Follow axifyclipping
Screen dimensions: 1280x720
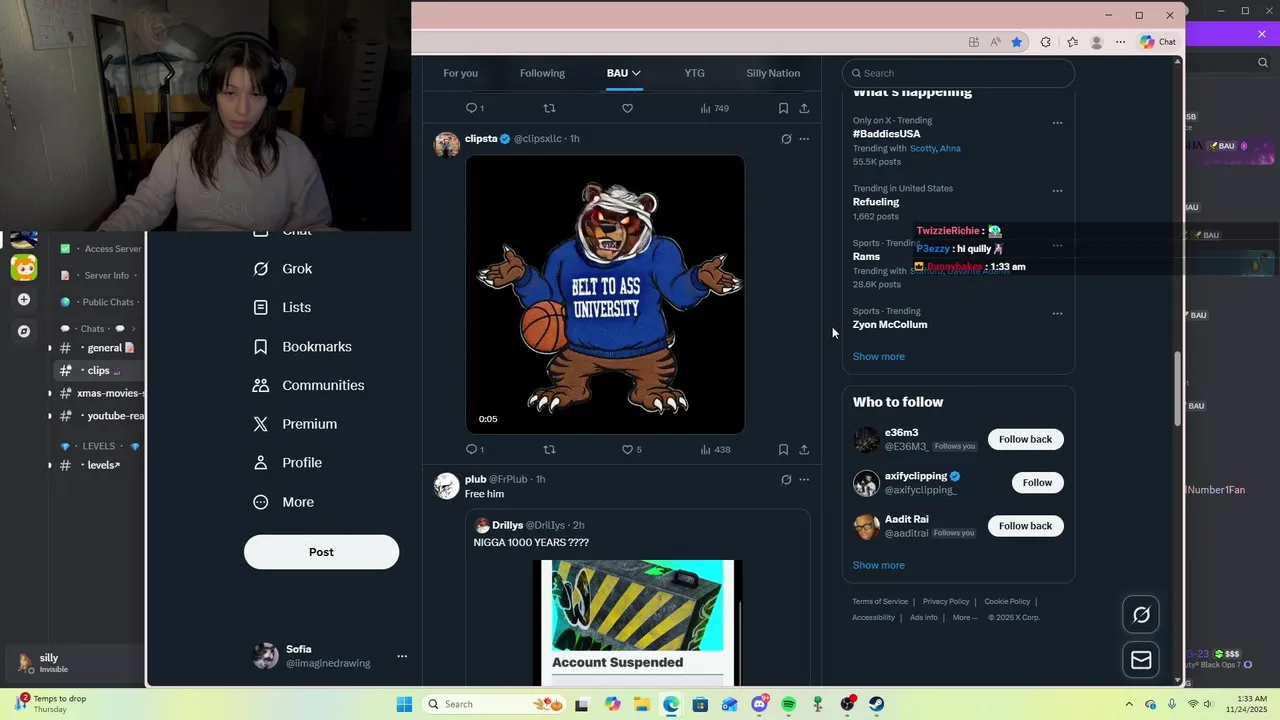click(x=1037, y=483)
